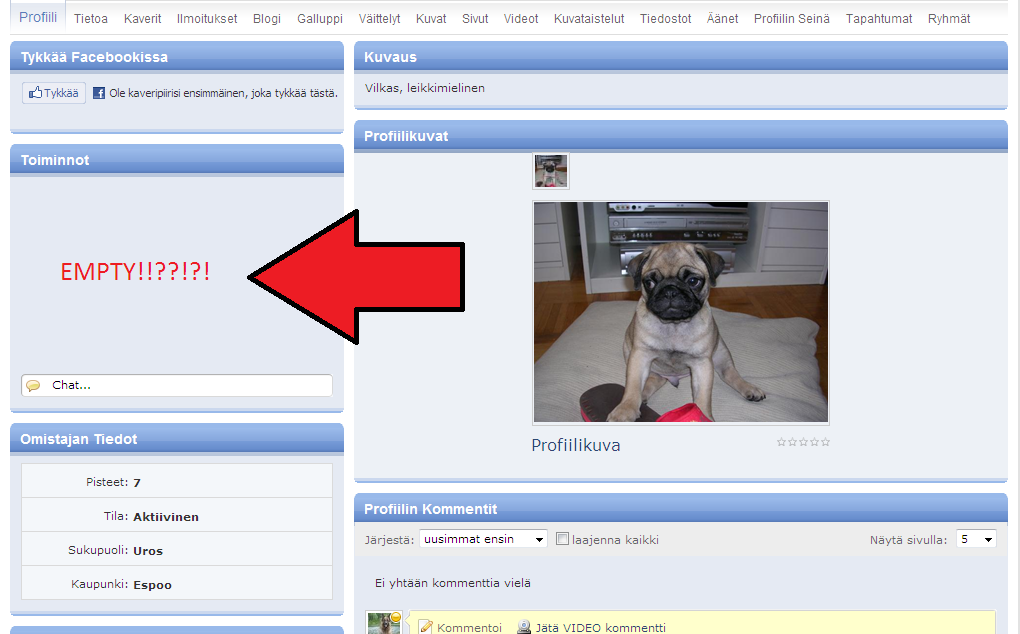Viewport: 1020px width, 634px height.
Task: Click the Chat input field
Action: pos(177,385)
